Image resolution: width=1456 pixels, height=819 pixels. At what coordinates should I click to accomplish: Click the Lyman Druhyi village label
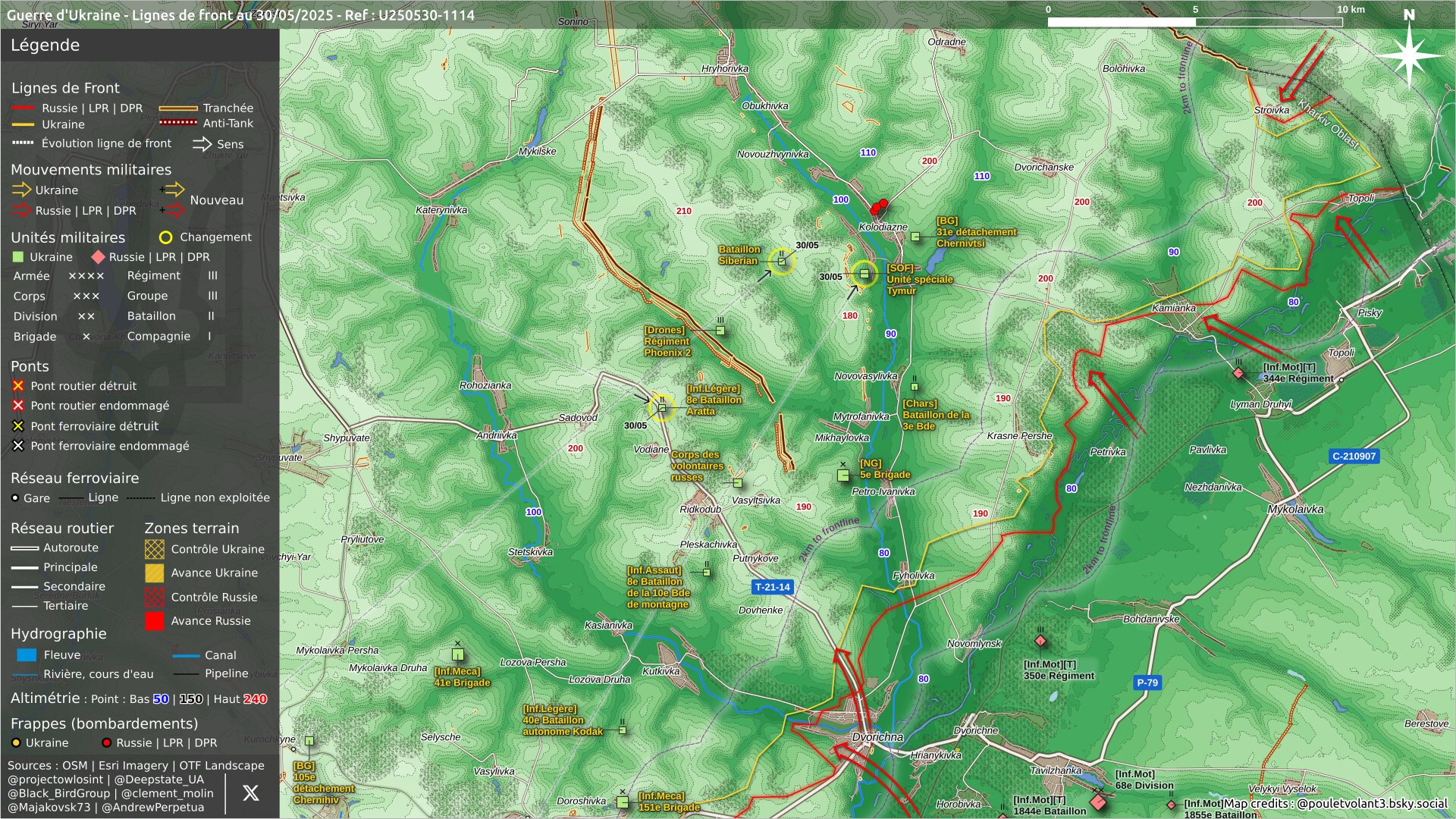coord(1260,404)
